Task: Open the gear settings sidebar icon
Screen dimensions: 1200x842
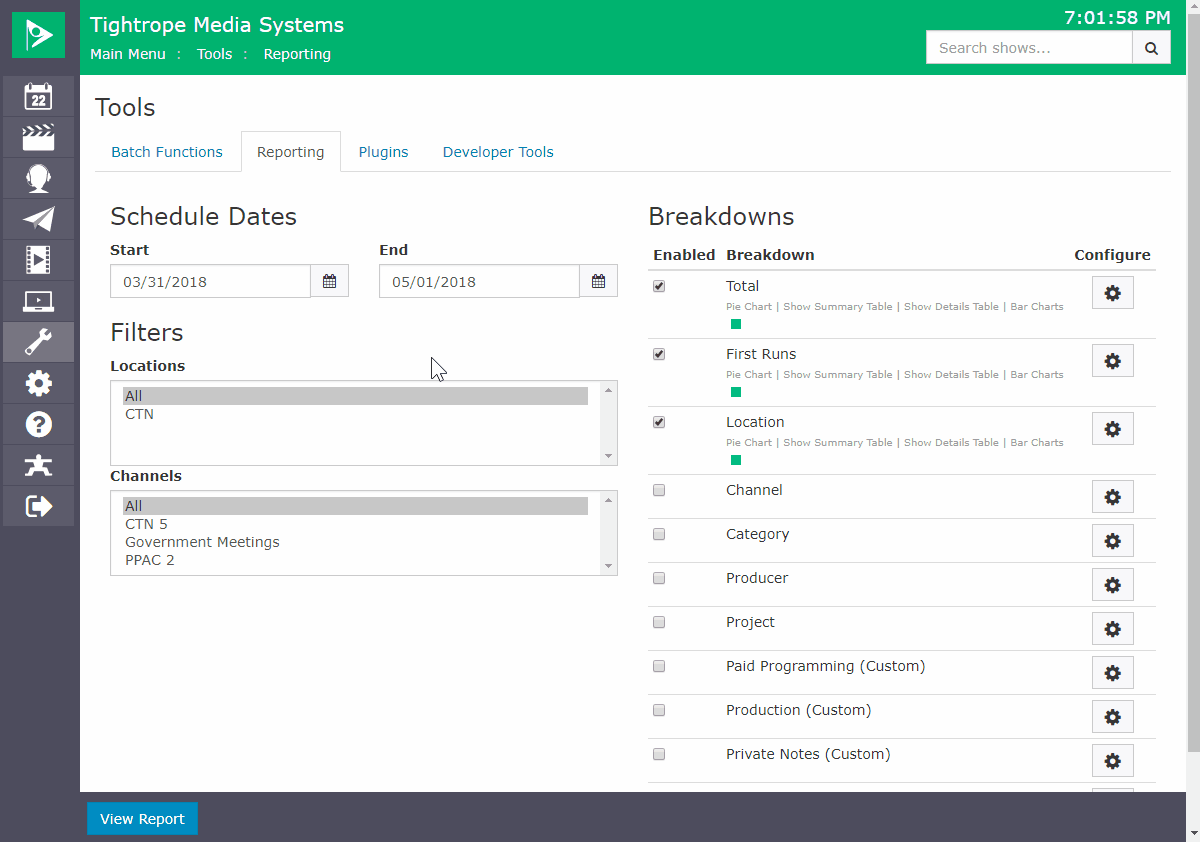Action: (38, 384)
